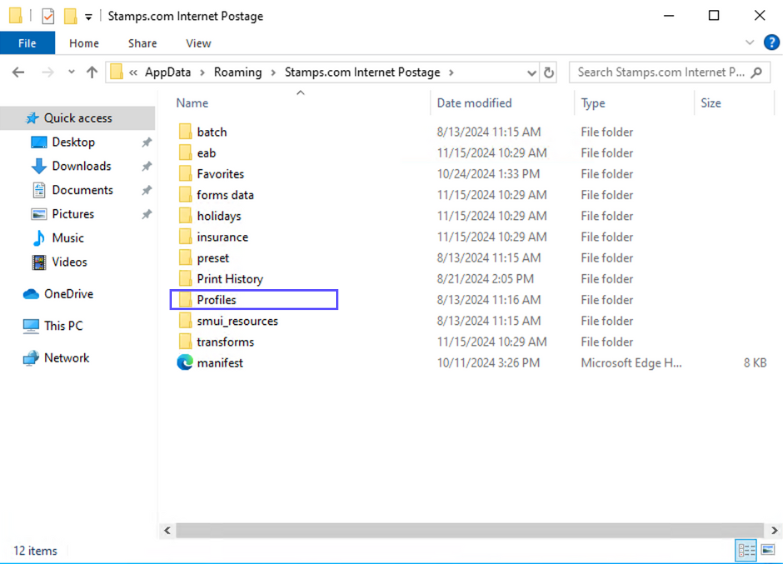Open Explorer Help question mark icon
Viewport: 783px width, 564px height.
coord(772,42)
